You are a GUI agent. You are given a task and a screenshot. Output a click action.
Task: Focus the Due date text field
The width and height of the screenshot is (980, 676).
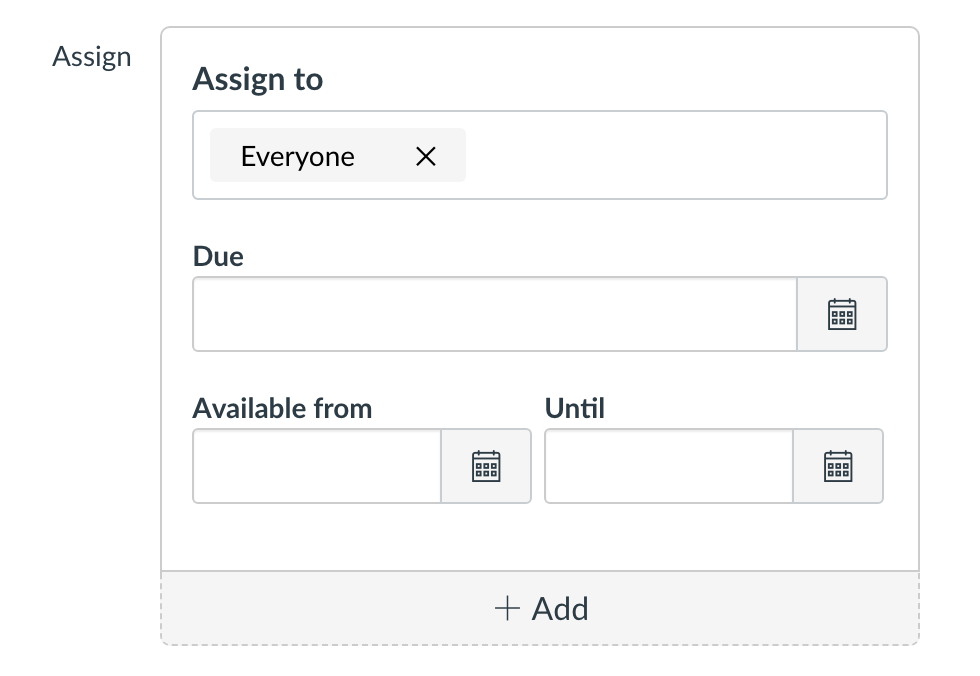[x=494, y=314]
